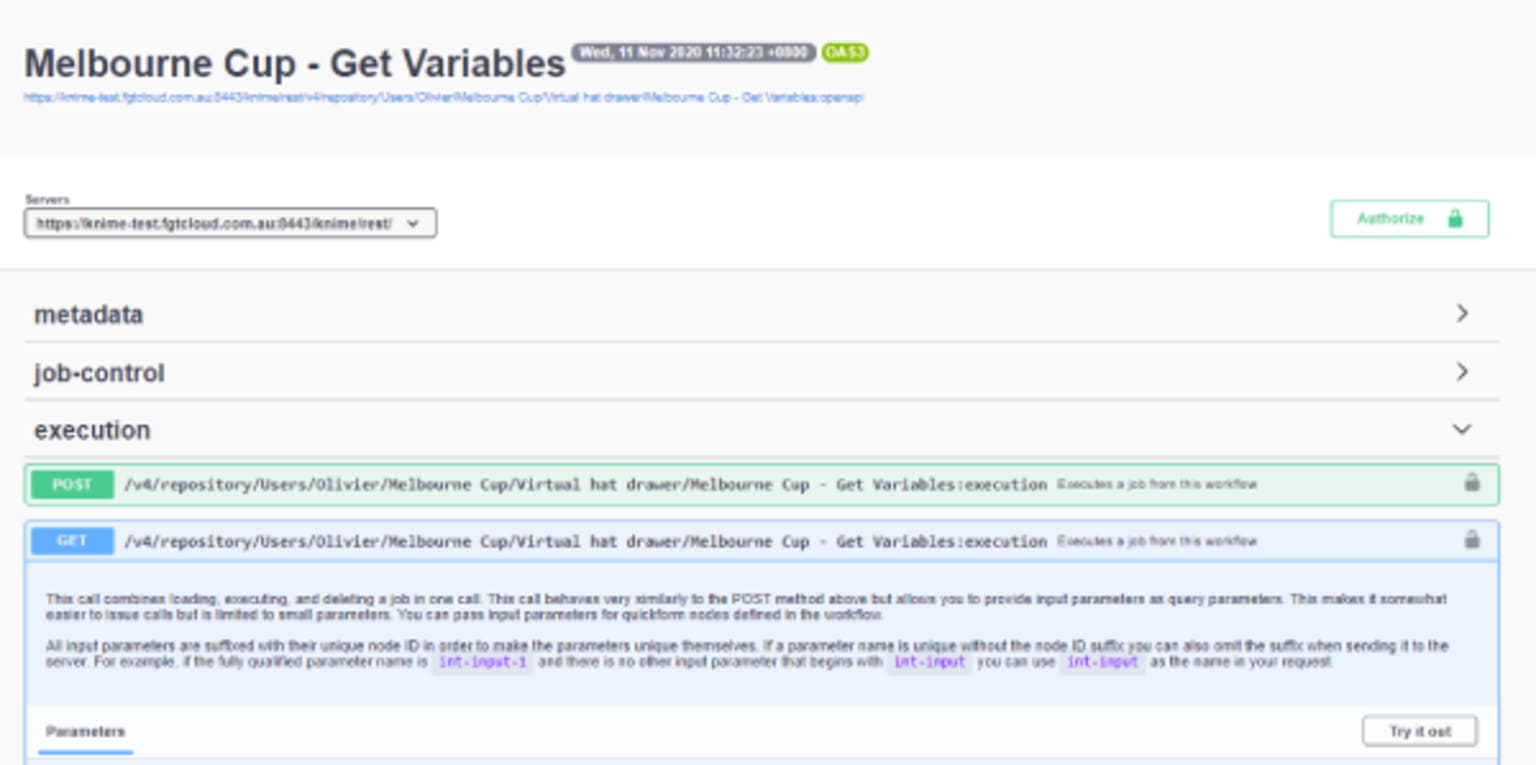Open the Servers URL dropdown
Screen dimensions: 1536x765
point(230,223)
